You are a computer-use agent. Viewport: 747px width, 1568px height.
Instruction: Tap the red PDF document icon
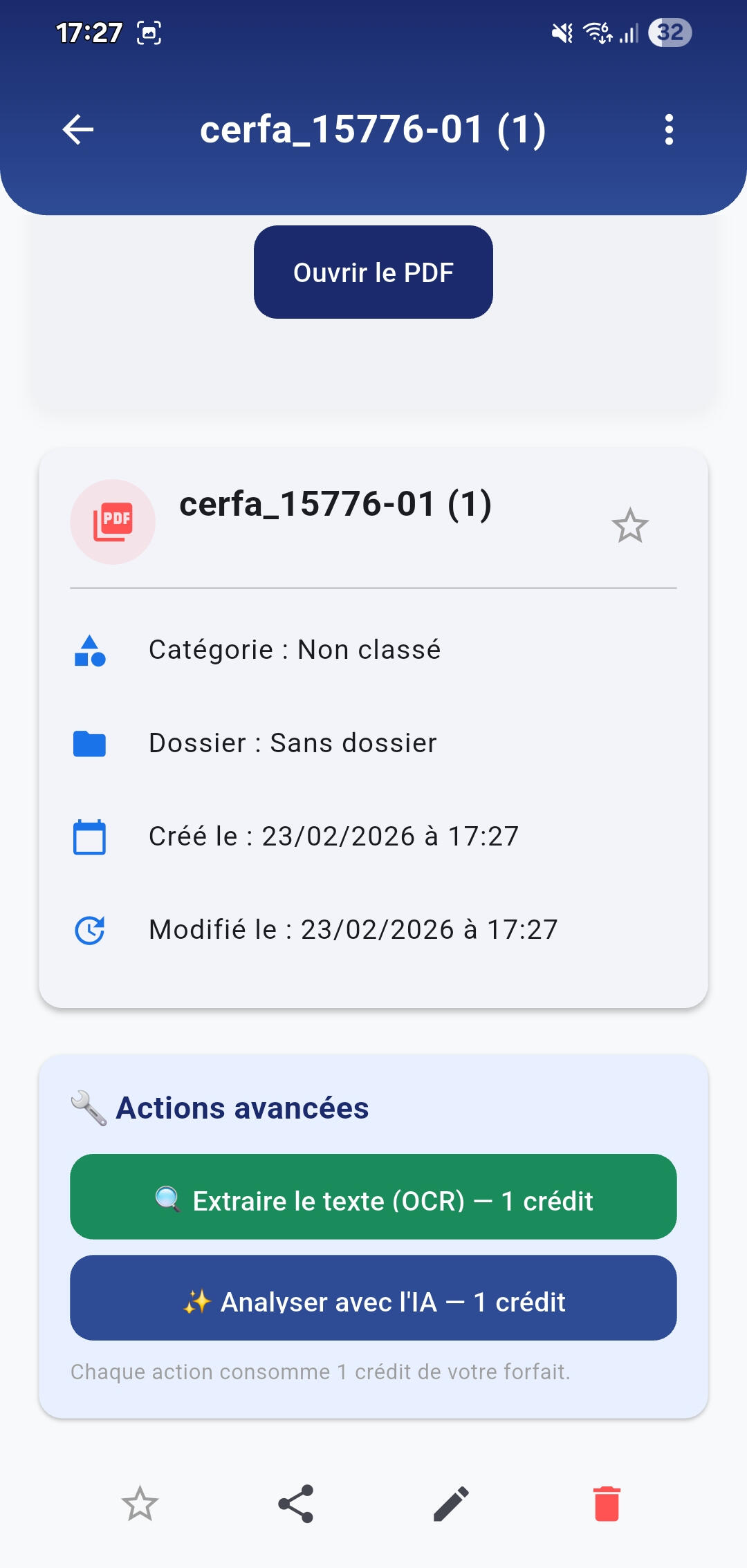(x=113, y=522)
